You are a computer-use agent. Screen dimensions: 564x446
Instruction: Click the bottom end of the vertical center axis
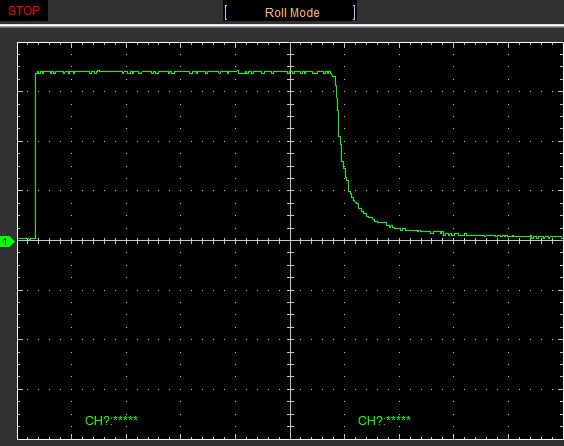291,437
